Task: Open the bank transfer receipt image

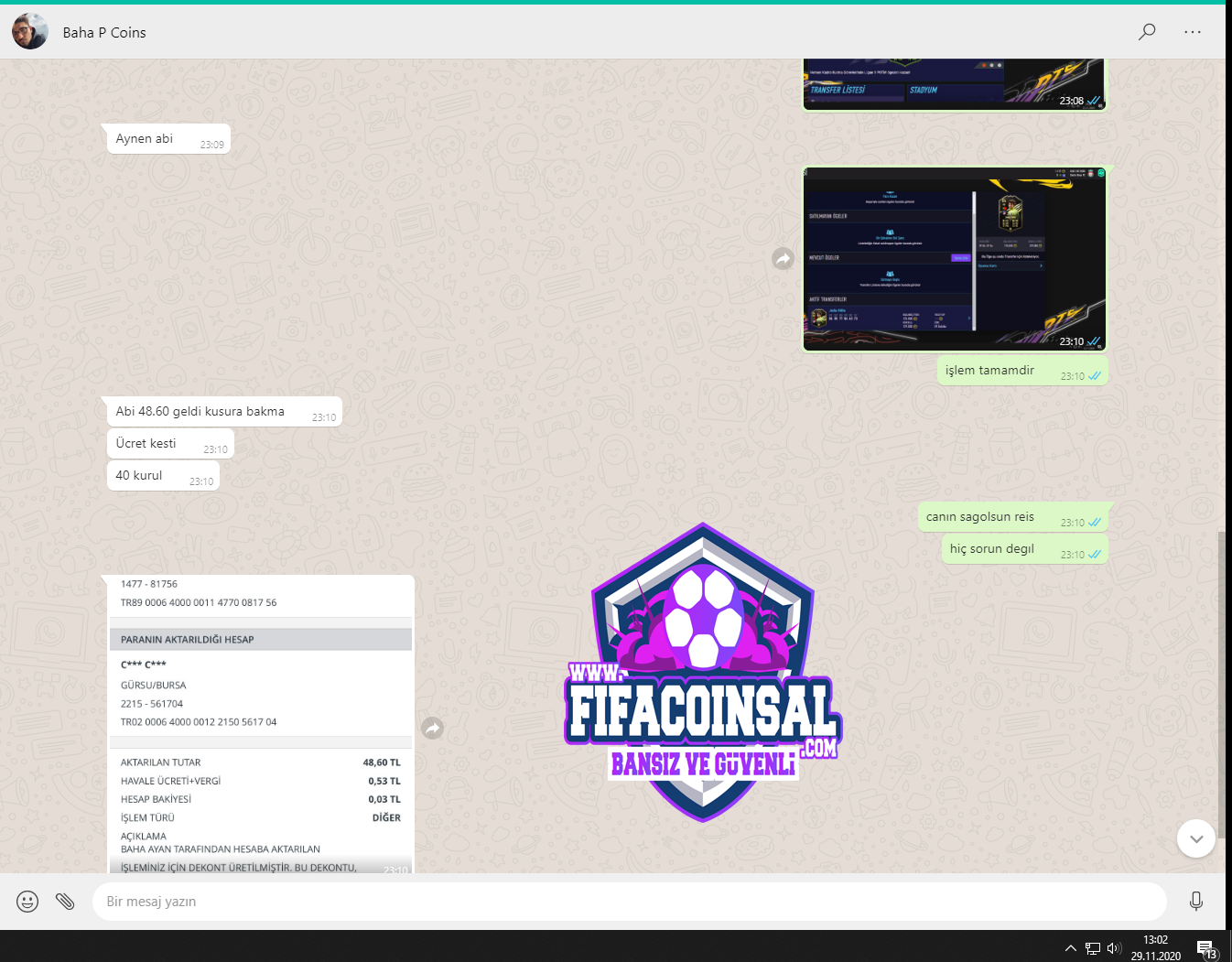Action: tap(261, 723)
